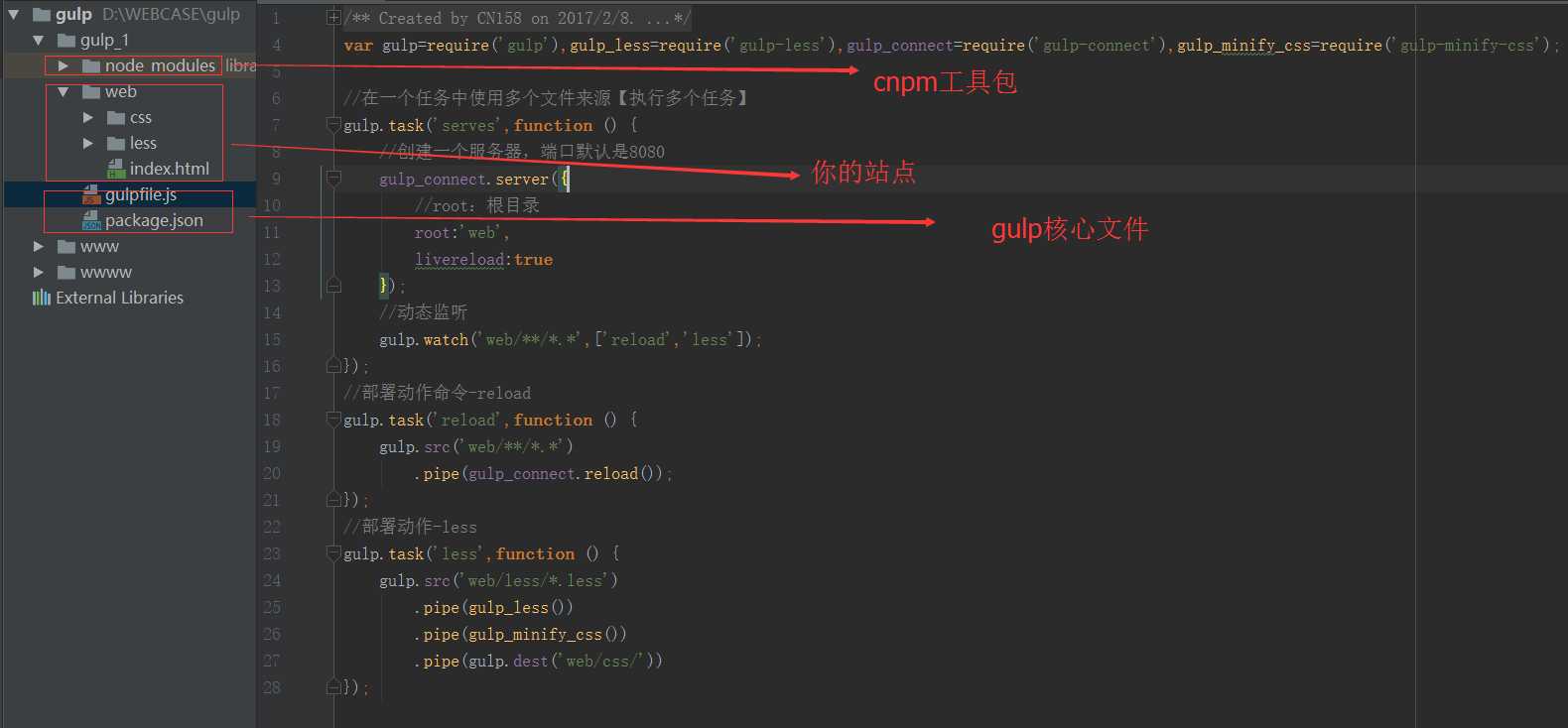Click the fold end marker on line 16

click(x=333, y=366)
